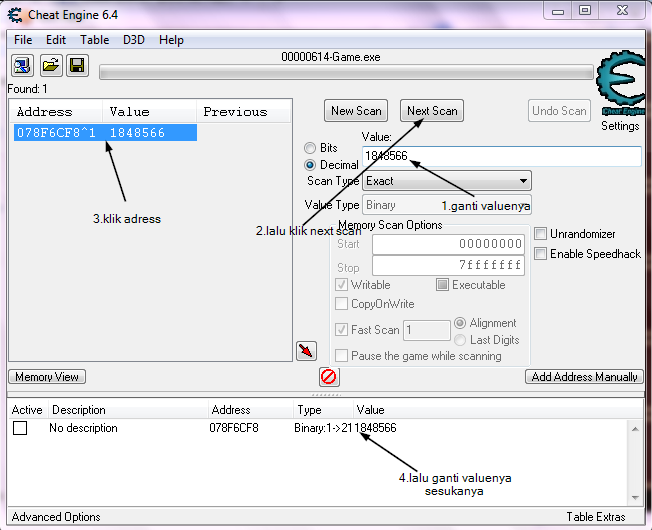Click 078F6CF8 address in cheat table

pos(234,428)
